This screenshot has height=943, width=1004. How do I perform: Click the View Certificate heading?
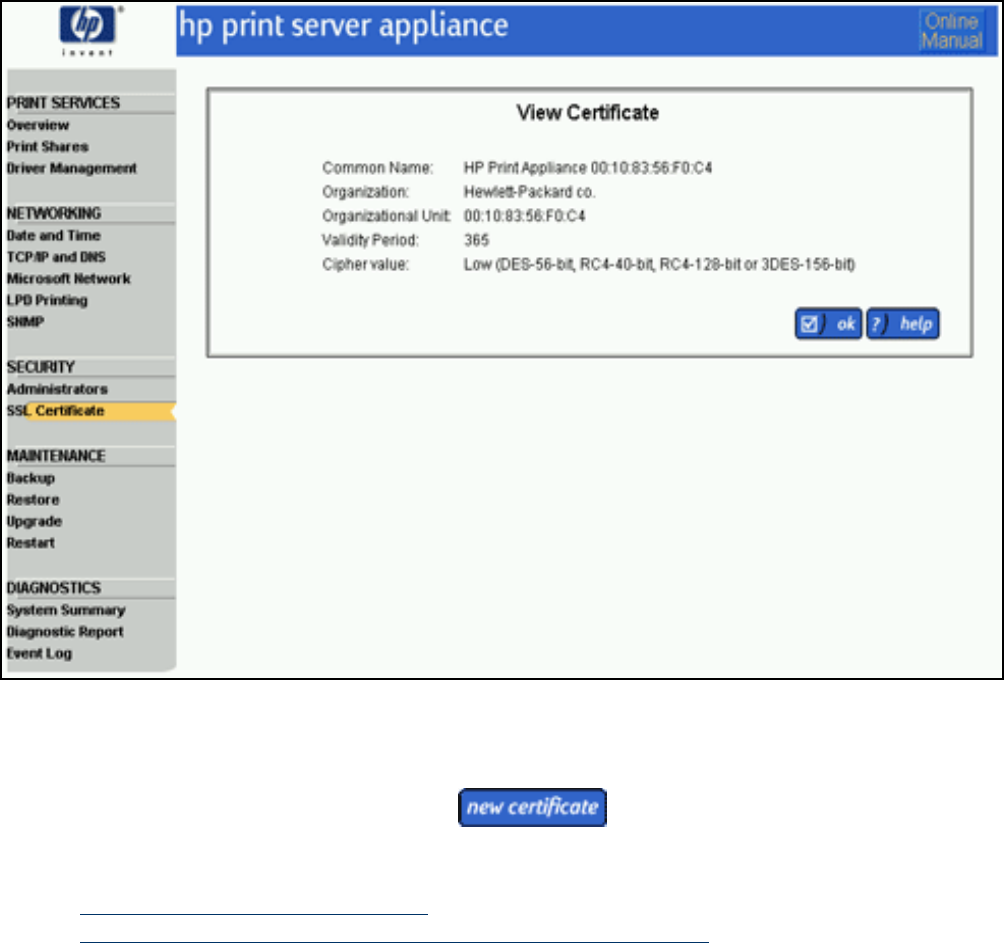[588, 113]
